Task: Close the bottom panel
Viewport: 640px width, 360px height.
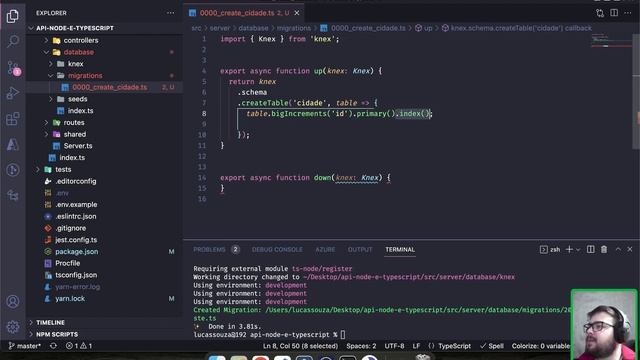Action: pos(630,249)
